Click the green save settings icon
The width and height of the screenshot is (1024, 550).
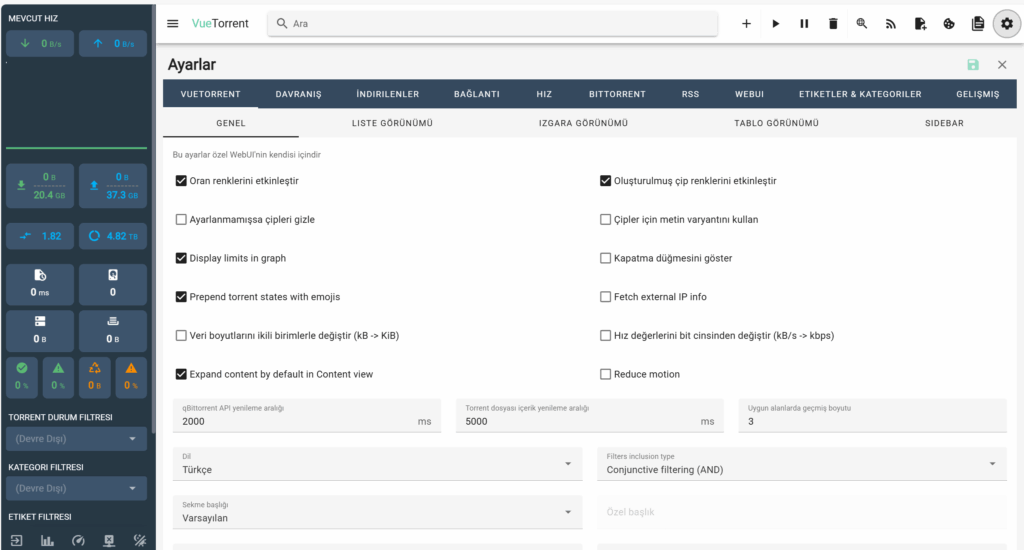pos(973,65)
